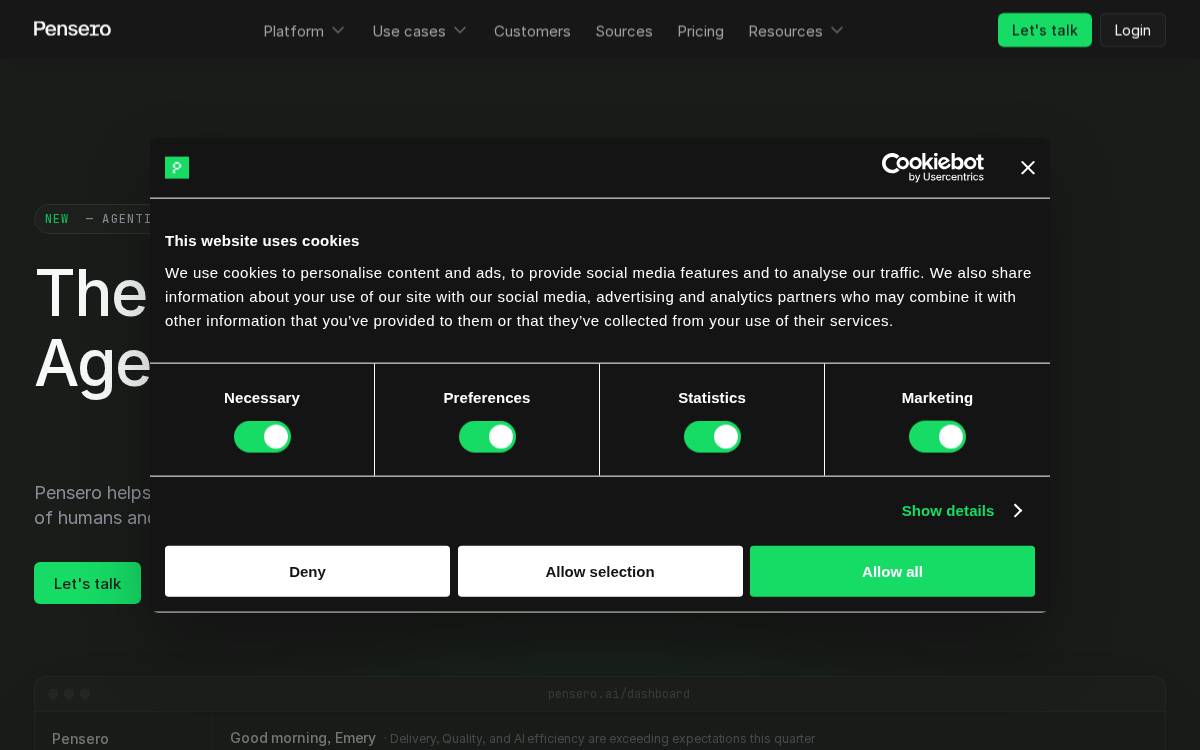Image resolution: width=1200 pixels, height=750 pixels.
Task: Open the Pricing page
Action: [700, 31]
